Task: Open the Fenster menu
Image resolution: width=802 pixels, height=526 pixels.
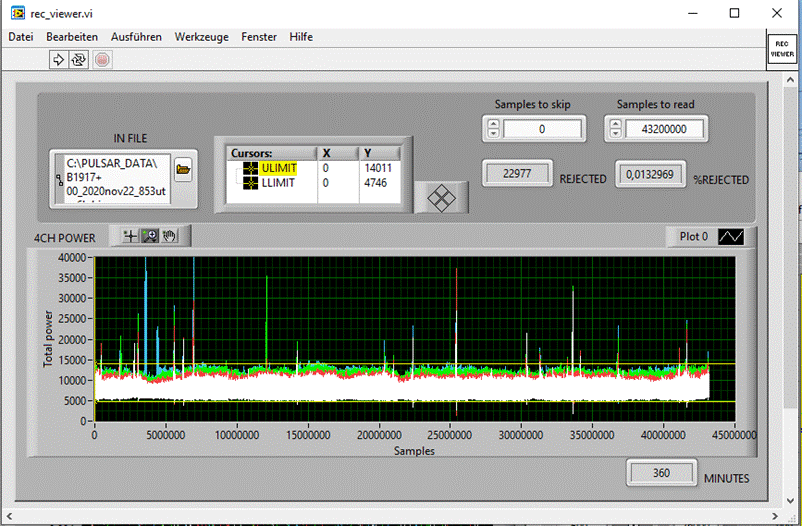Action: coord(259,37)
